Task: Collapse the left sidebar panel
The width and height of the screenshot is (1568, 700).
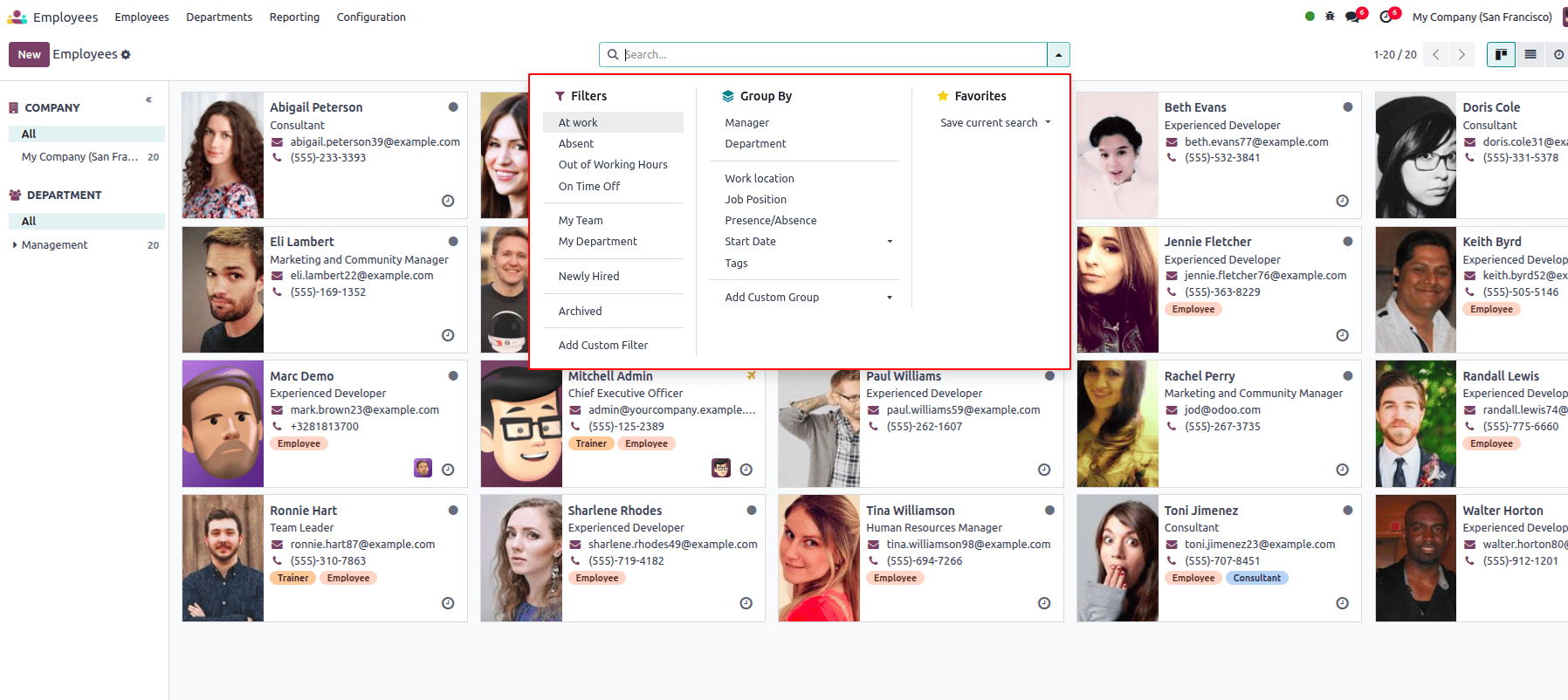Action: pyautogui.click(x=149, y=100)
